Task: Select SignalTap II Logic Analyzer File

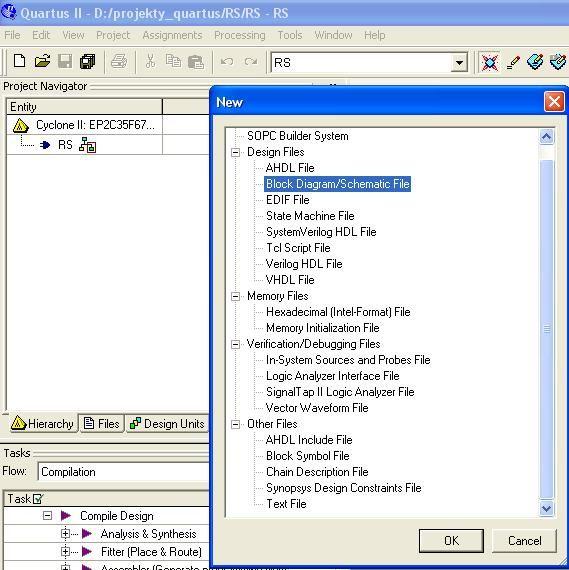Action: click(340, 392)
